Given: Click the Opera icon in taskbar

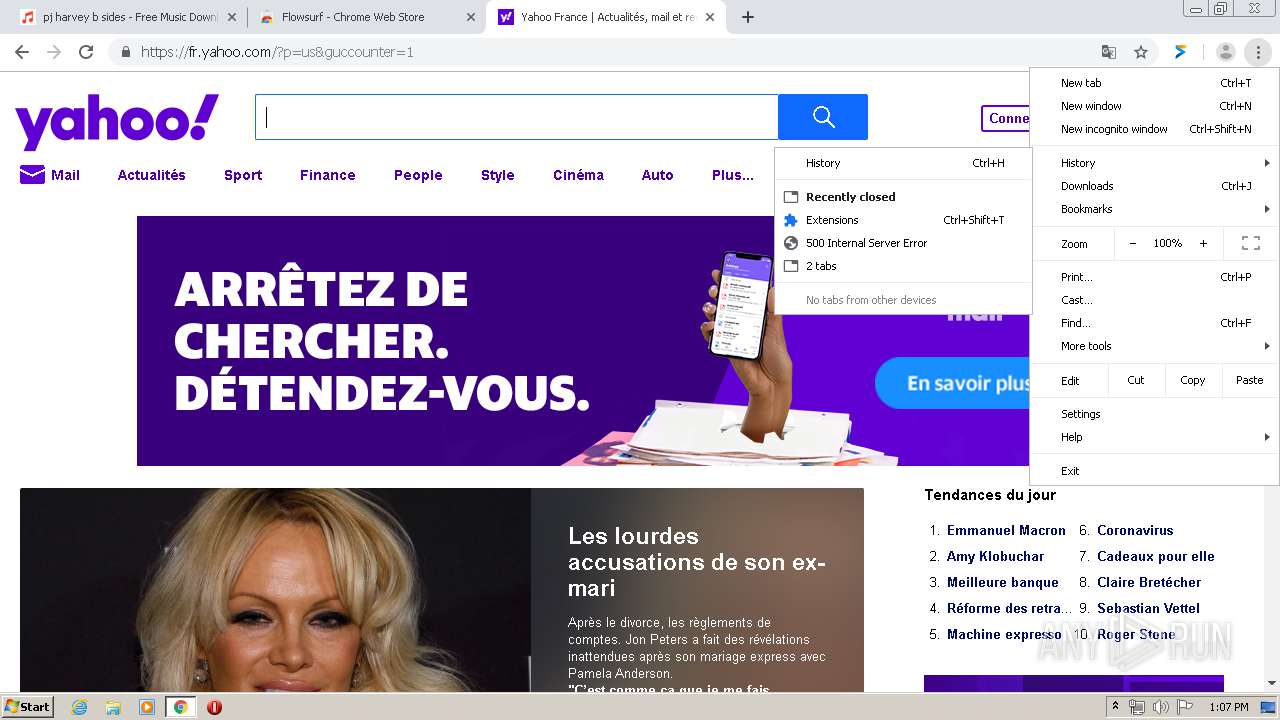Looking at the screenshot, I should coord(214,707).
